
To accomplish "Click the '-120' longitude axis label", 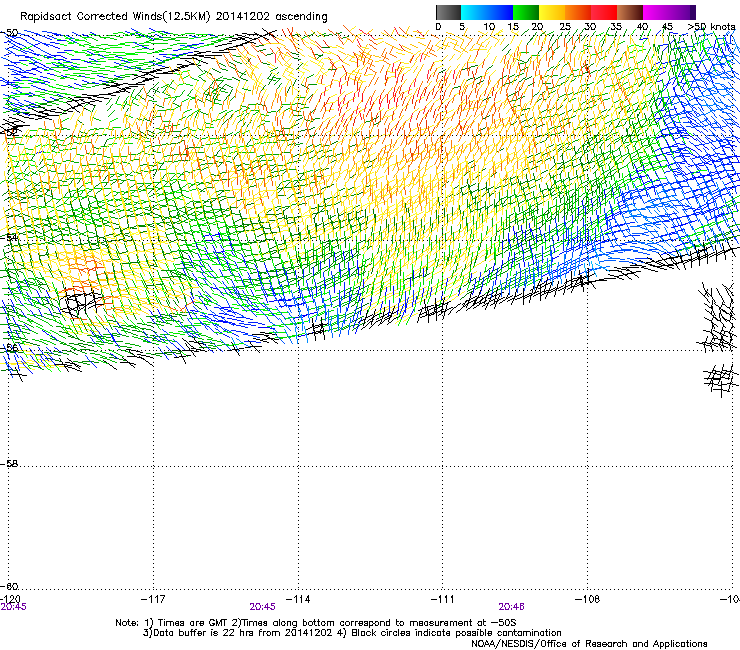I will (10, 599).
